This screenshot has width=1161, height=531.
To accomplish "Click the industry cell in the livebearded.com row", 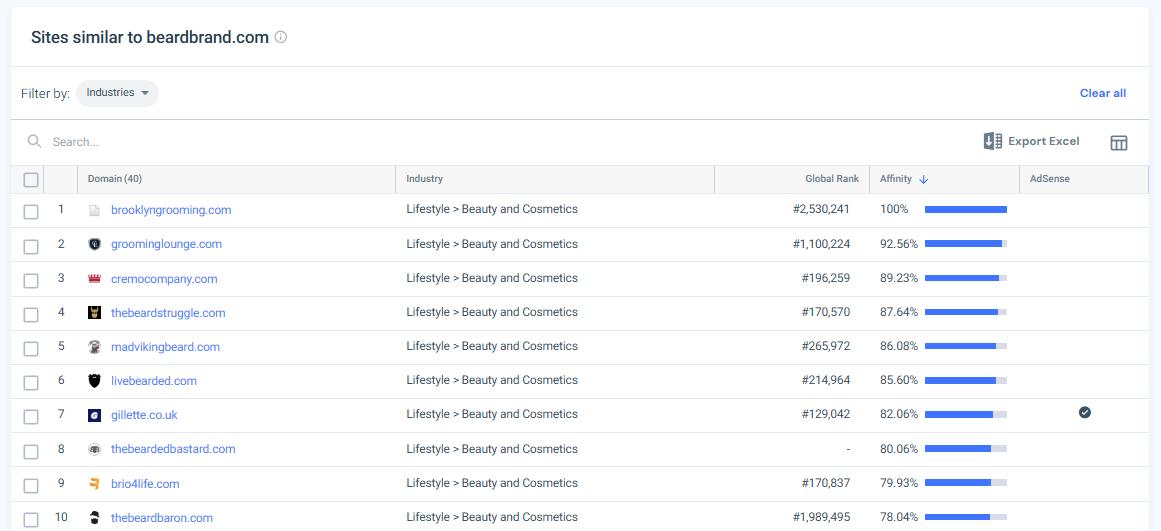I will (492, 380).
